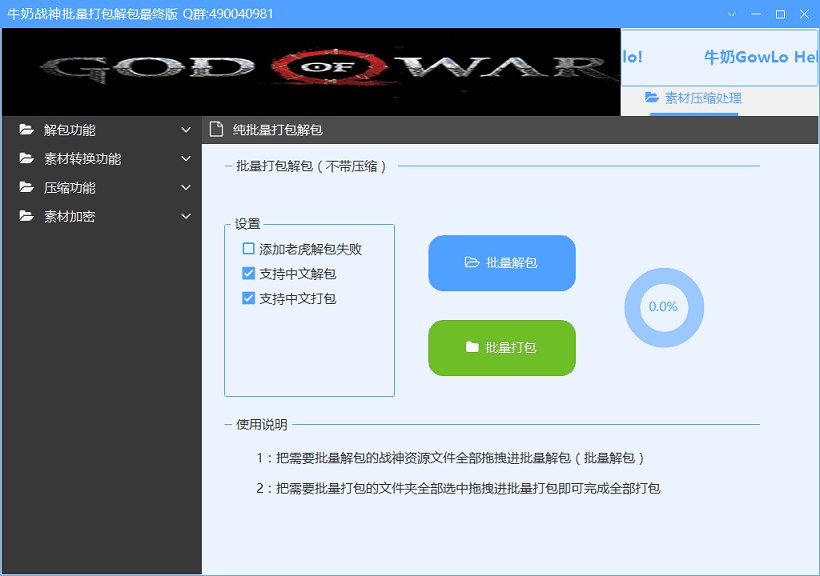
Task: Toggle the 支持中文打包 checkbox
Action: (x=248, y=298)
